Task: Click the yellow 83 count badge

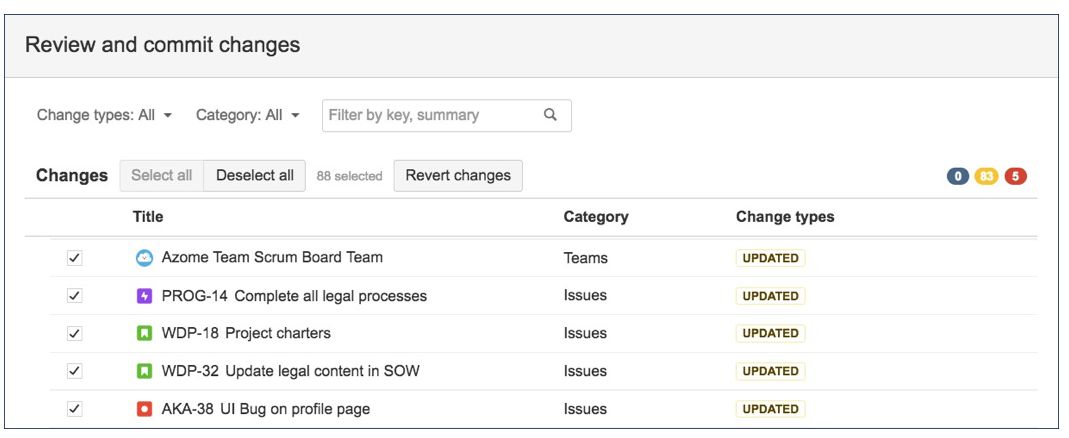Action: pyautogui.click(x=986, y=177)
